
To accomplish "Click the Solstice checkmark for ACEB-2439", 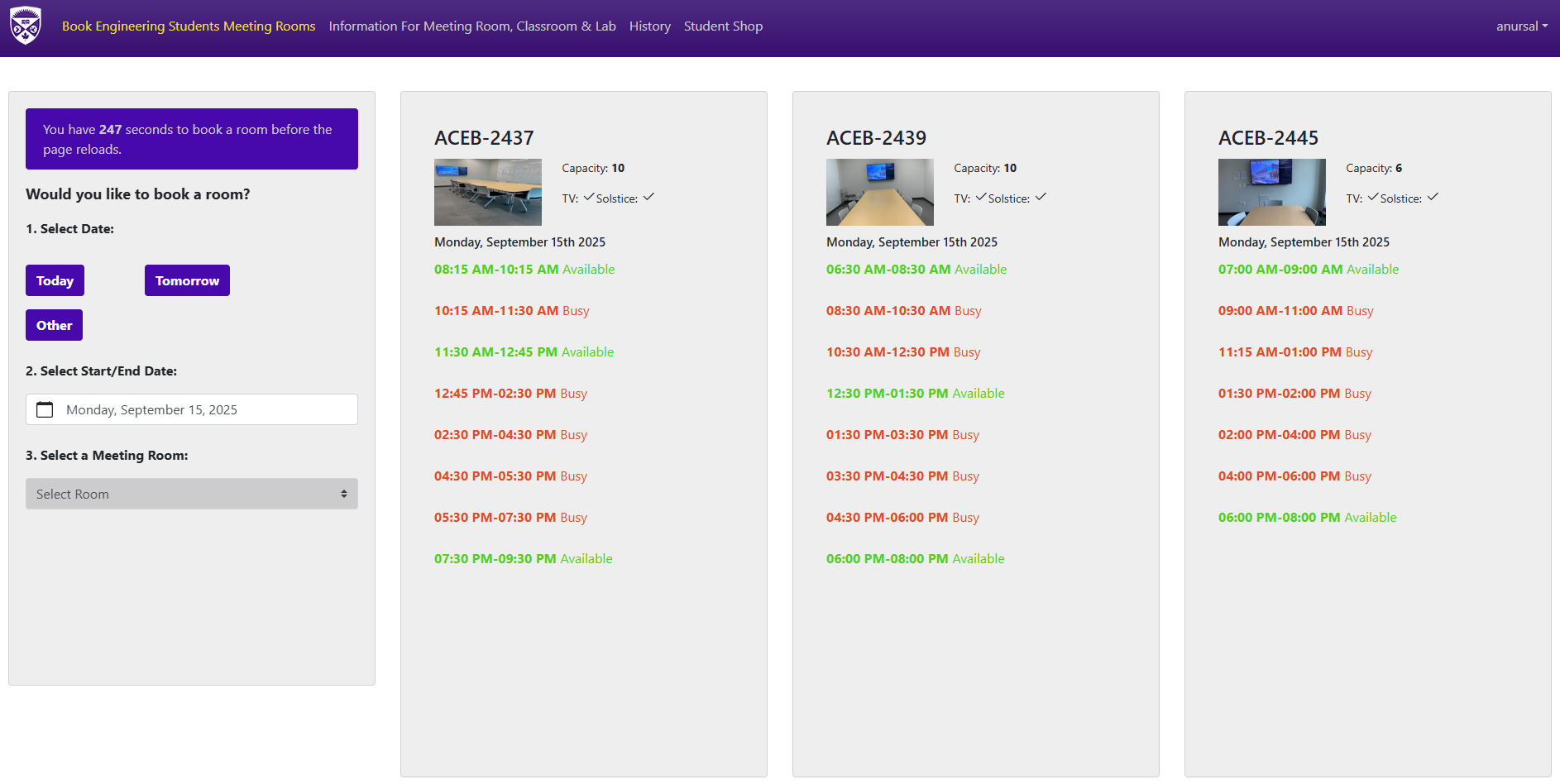I will (1041, 197).
